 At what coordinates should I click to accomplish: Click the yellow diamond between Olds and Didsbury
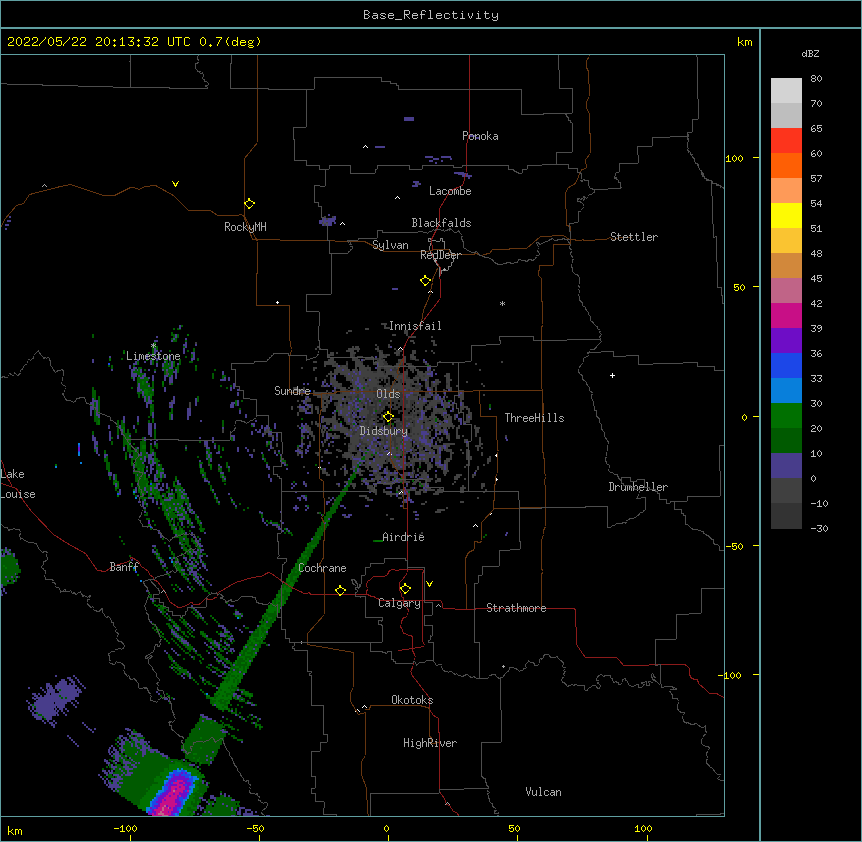(388, 417)
